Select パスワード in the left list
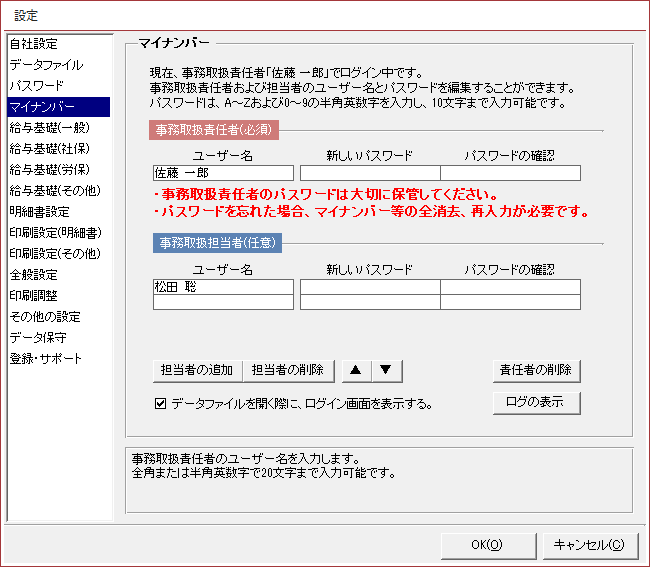Image resolution: width=650 pixels, height=567 pixels. pos(36,86)
